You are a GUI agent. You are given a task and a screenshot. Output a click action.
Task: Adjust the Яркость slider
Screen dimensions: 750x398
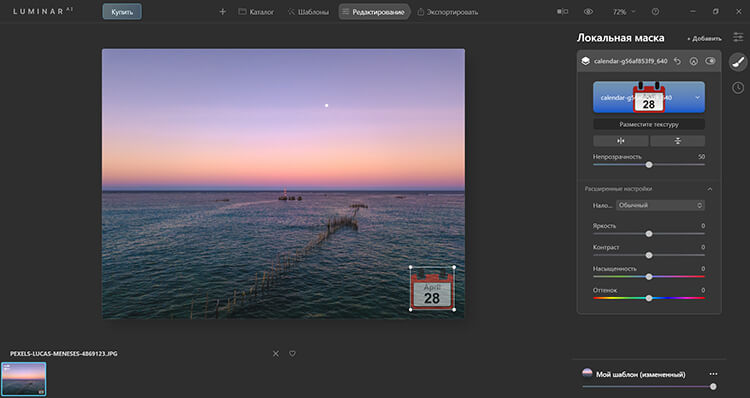point(649,234)
